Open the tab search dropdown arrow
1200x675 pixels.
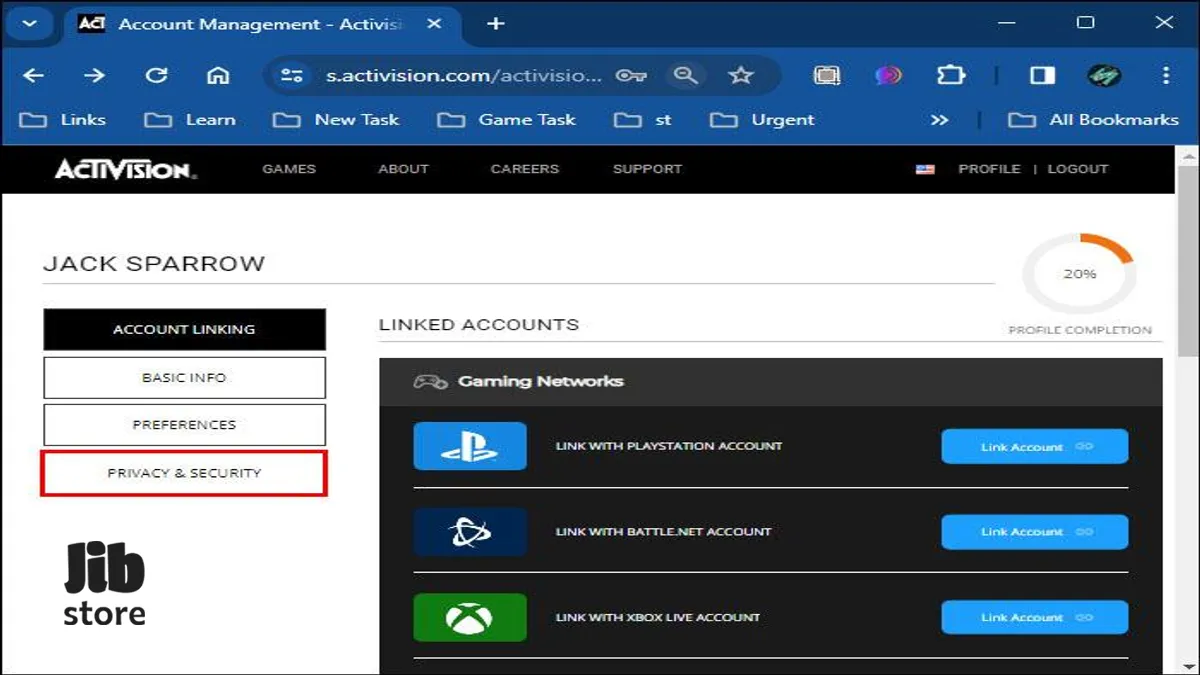pos(30,23)
